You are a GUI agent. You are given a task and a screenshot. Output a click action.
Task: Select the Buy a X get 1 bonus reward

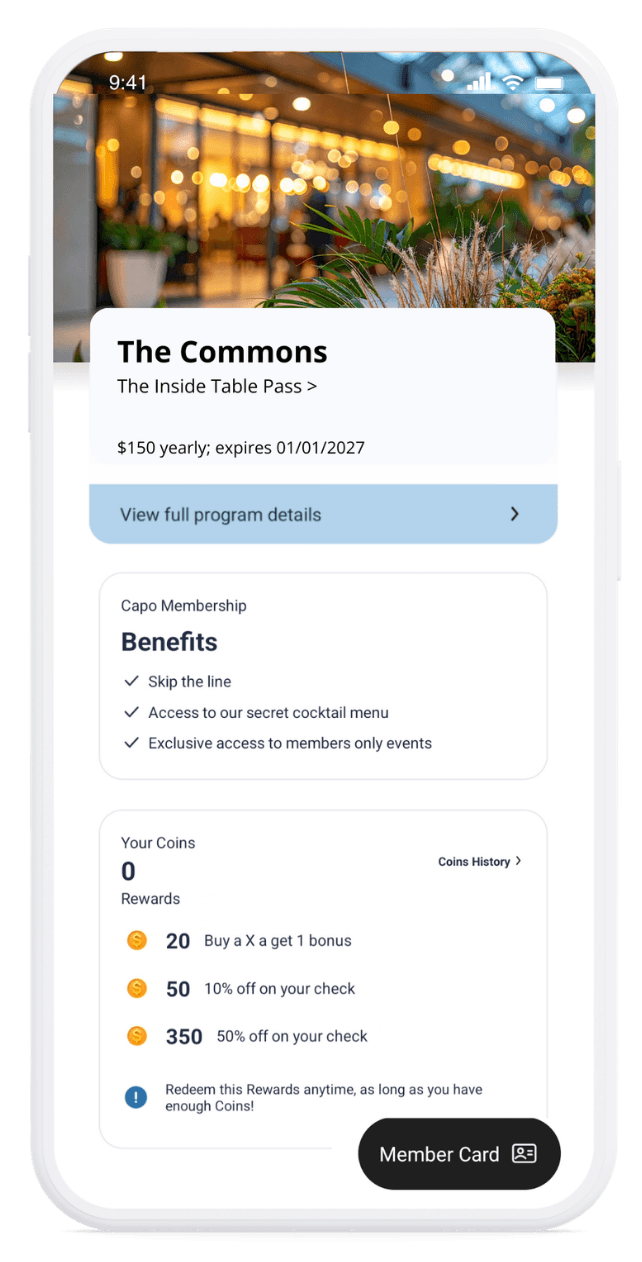point(277,940)
